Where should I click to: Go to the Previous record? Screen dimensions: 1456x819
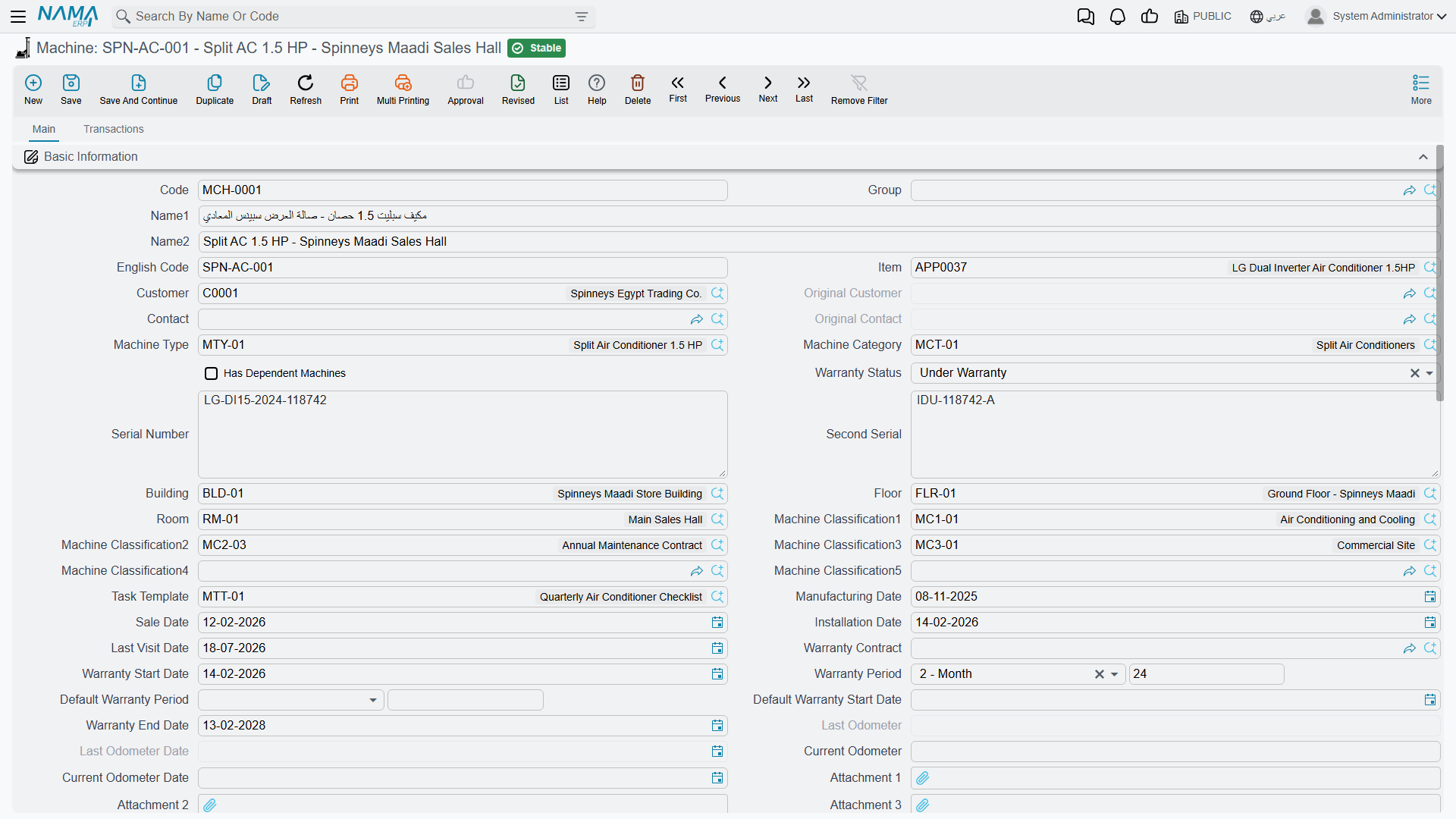point(723,89)
